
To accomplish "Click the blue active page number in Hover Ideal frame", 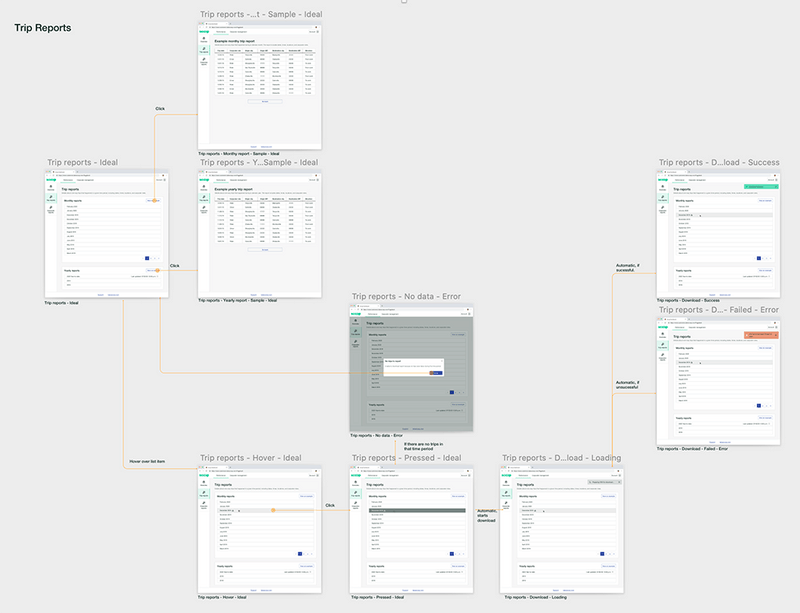I will click(300, 554).
